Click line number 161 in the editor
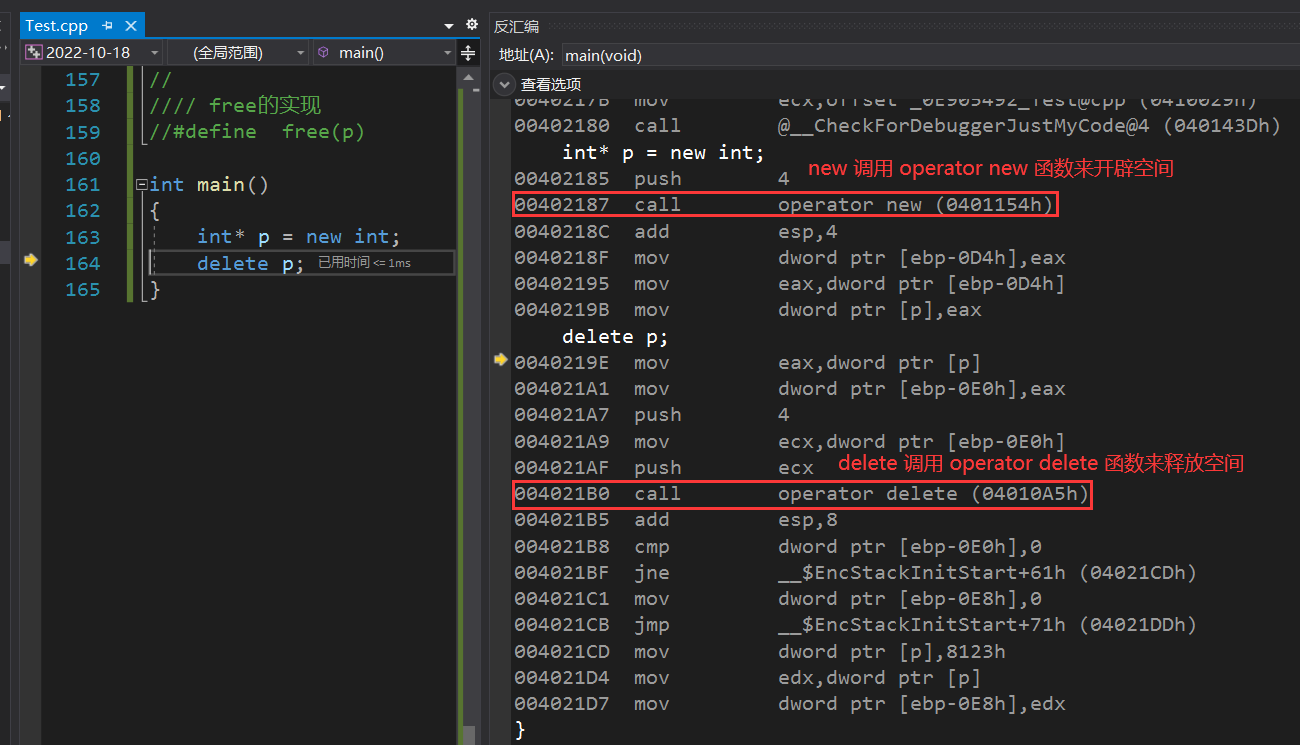1300x745 pixels. click(83, 184)
